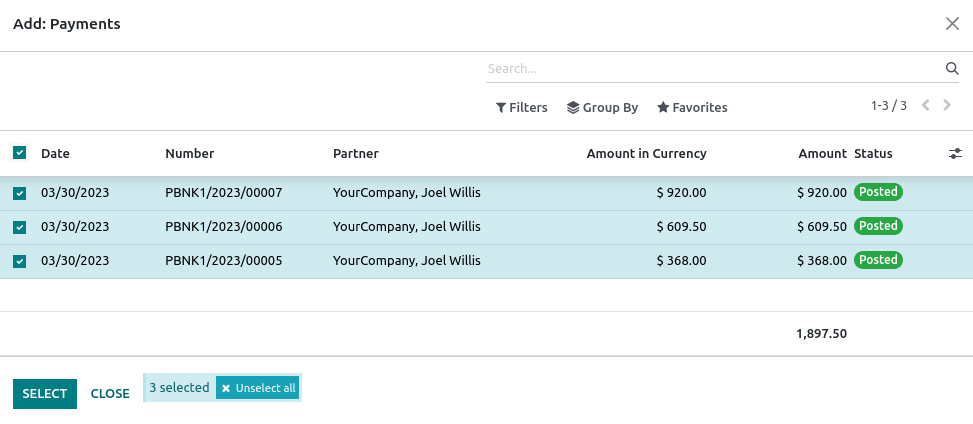Focus the Search input field
Viewport: 973px width, 424px height.
click(x=712, y=69)
